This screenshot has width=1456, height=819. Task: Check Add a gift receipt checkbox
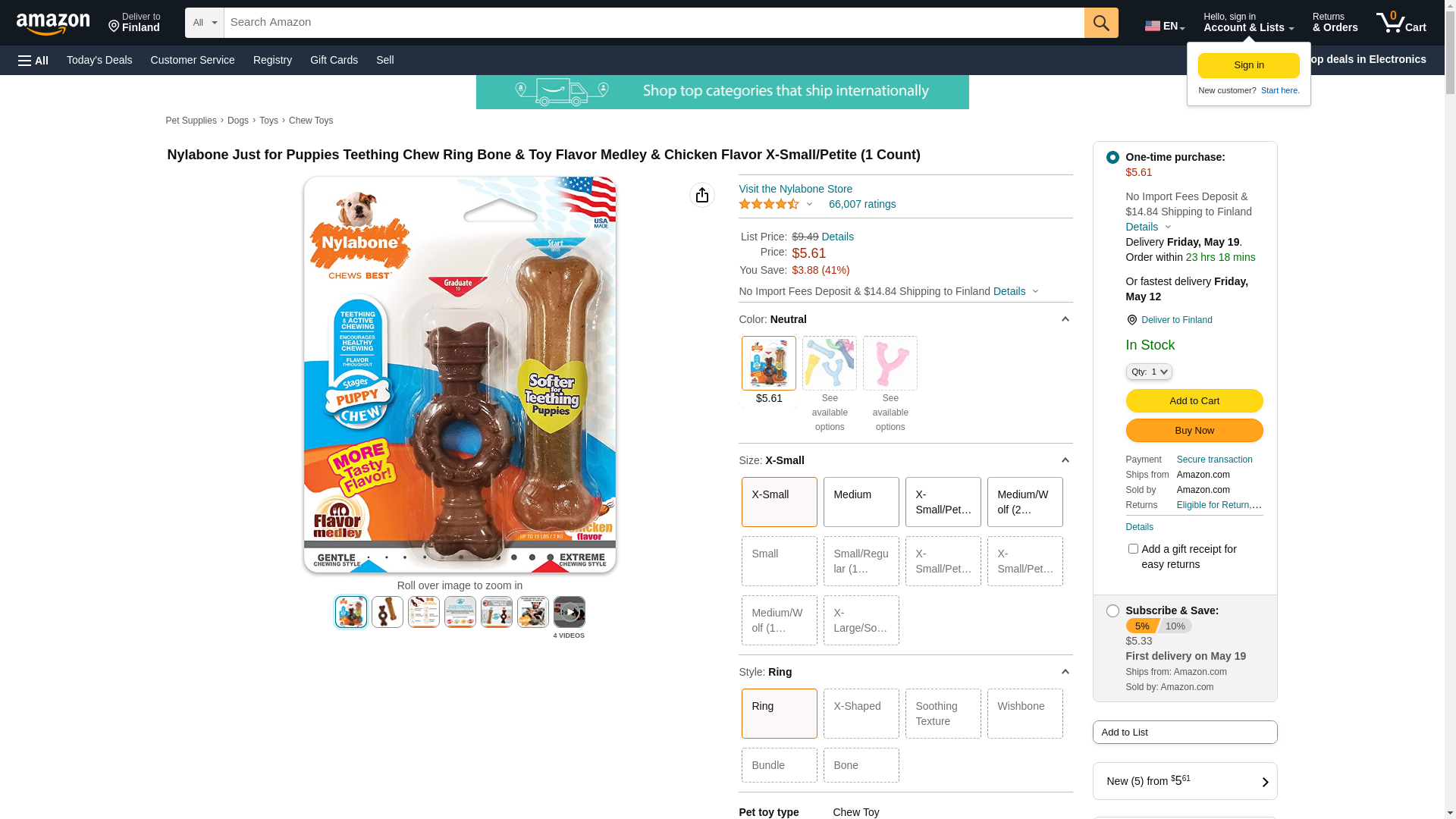pyautogui.click(x=1133, y=549)
